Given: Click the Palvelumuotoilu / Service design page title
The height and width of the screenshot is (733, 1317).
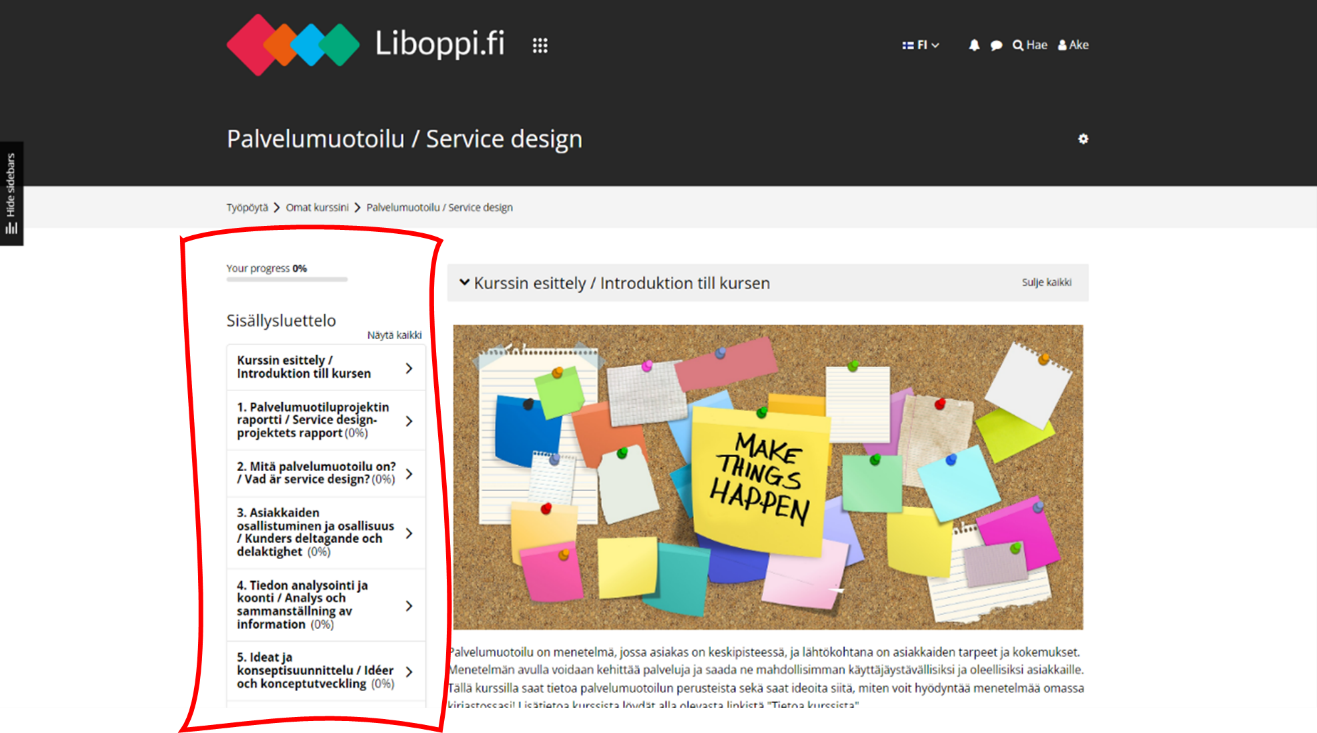Looking at the screenshot, I should point(404,139).
